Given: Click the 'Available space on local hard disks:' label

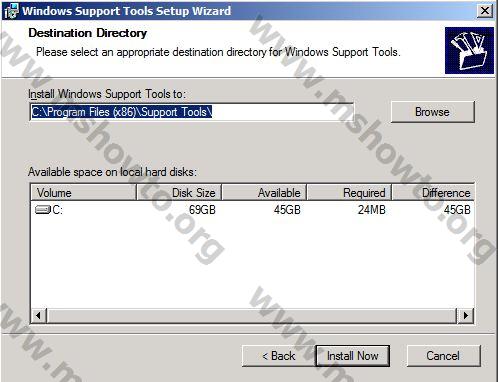Looking at the screenshot, I should click(112, 172).
